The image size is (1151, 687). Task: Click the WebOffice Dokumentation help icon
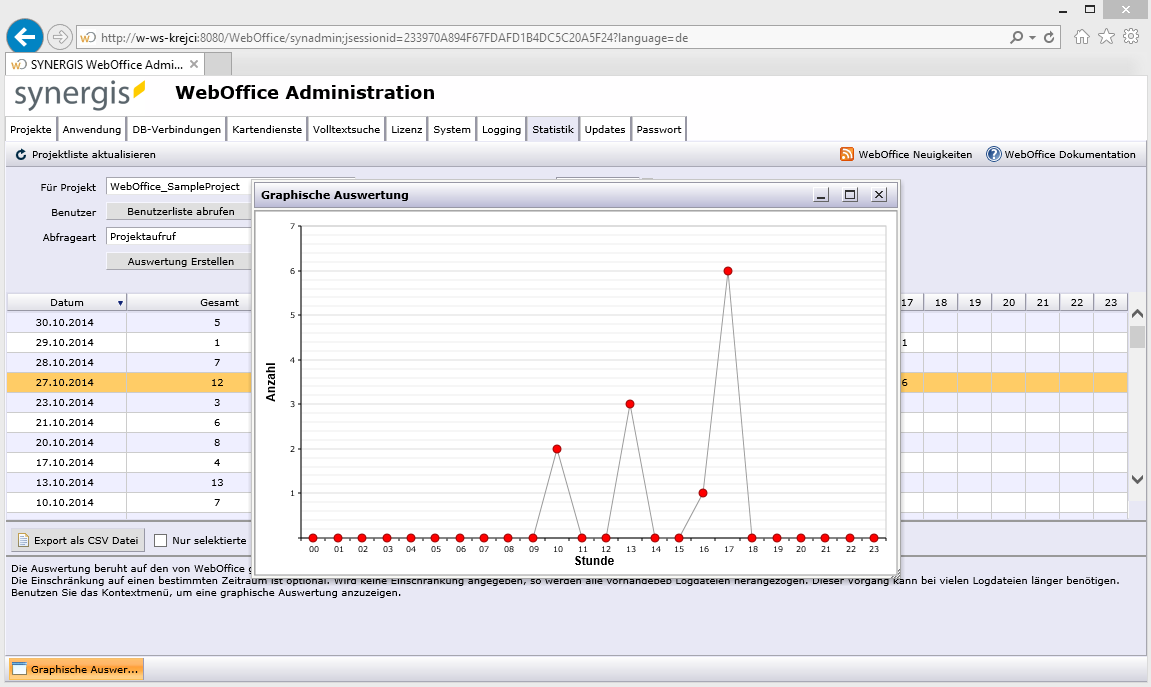point(993,155)
